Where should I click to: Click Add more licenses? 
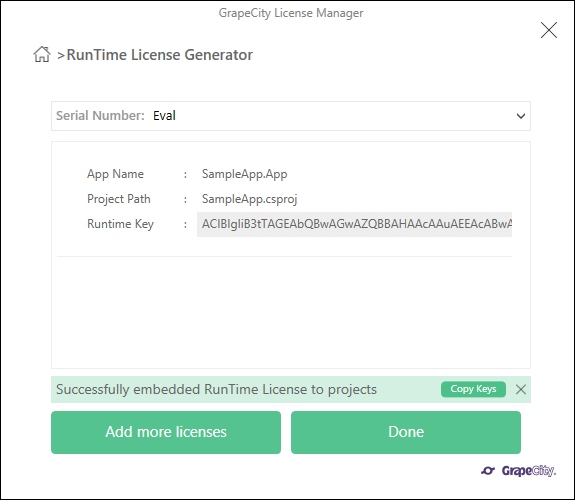point(166,432)
